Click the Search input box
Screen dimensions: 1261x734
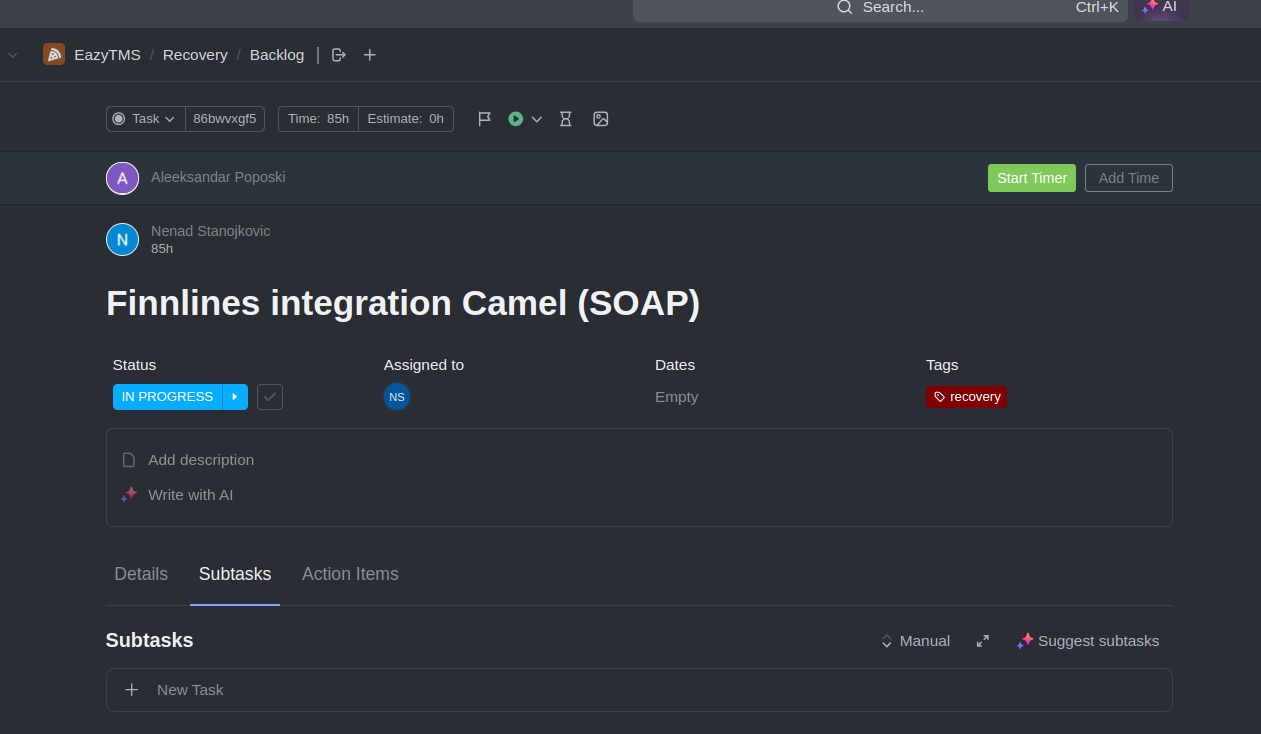click(x=880, y=8)
